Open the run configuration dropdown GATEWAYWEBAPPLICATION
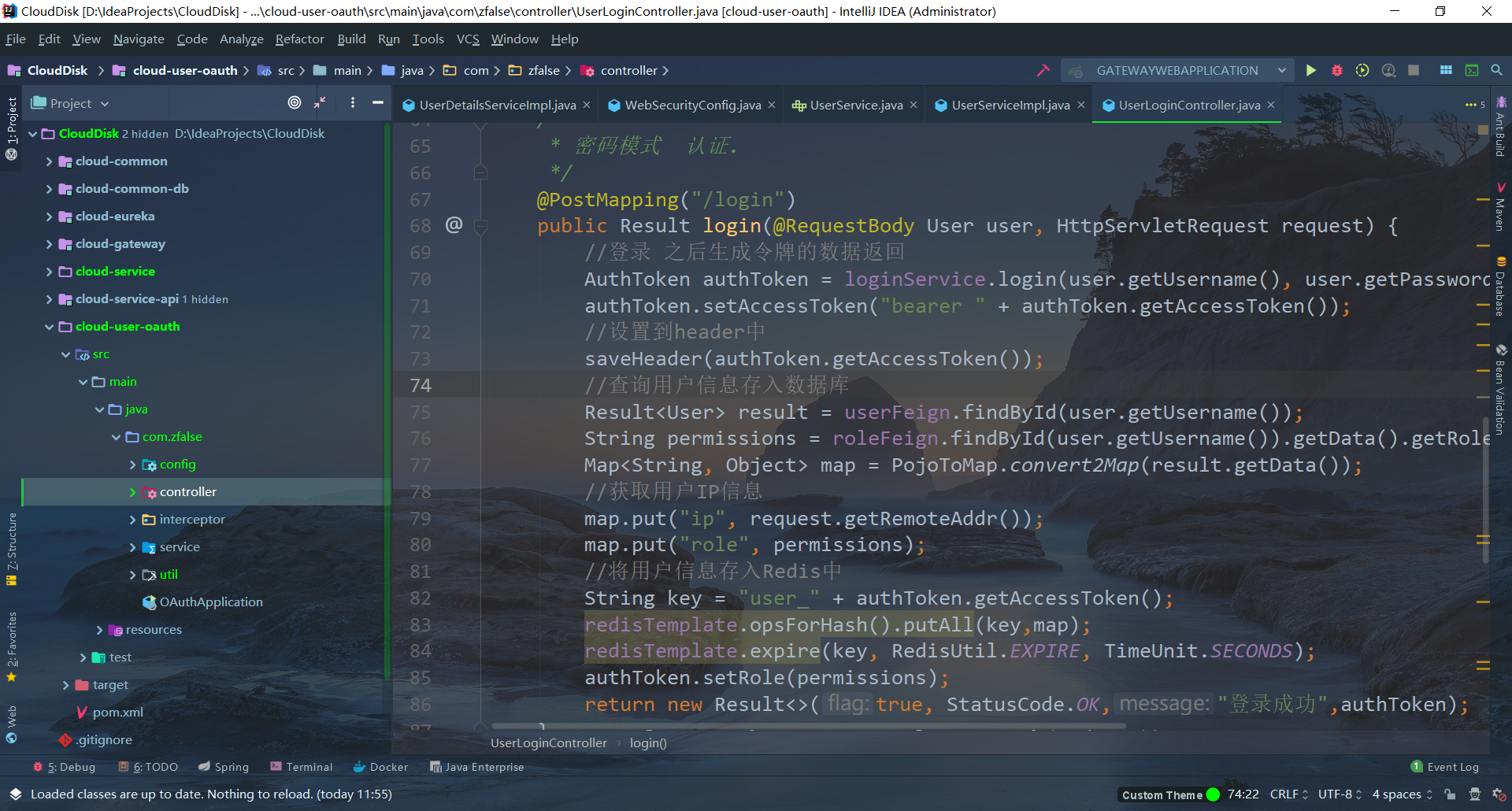The width and height of the screenshot is (1512, 811). click(1177, 70)
